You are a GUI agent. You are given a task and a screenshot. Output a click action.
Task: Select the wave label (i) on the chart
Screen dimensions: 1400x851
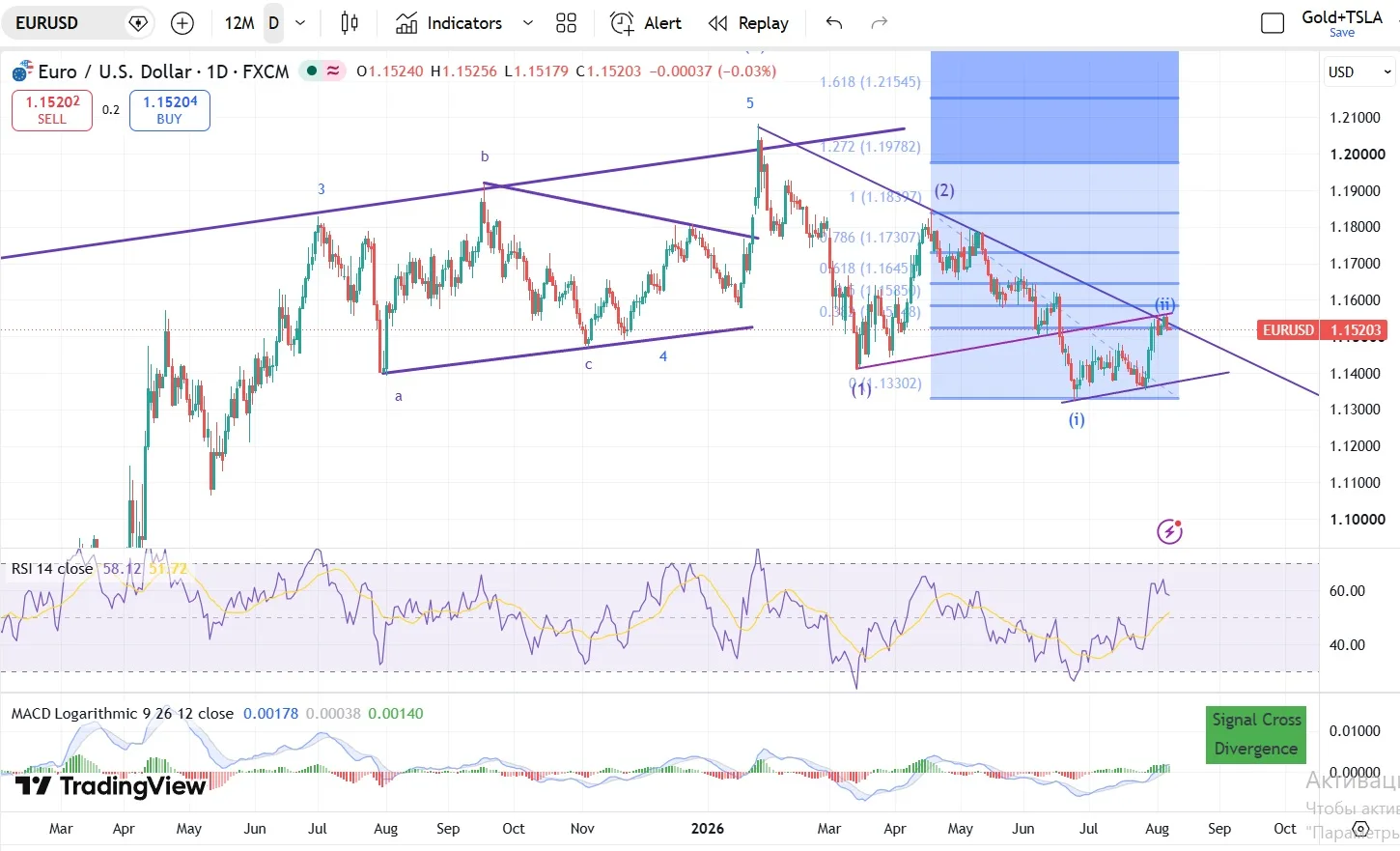coord(1077,419)
